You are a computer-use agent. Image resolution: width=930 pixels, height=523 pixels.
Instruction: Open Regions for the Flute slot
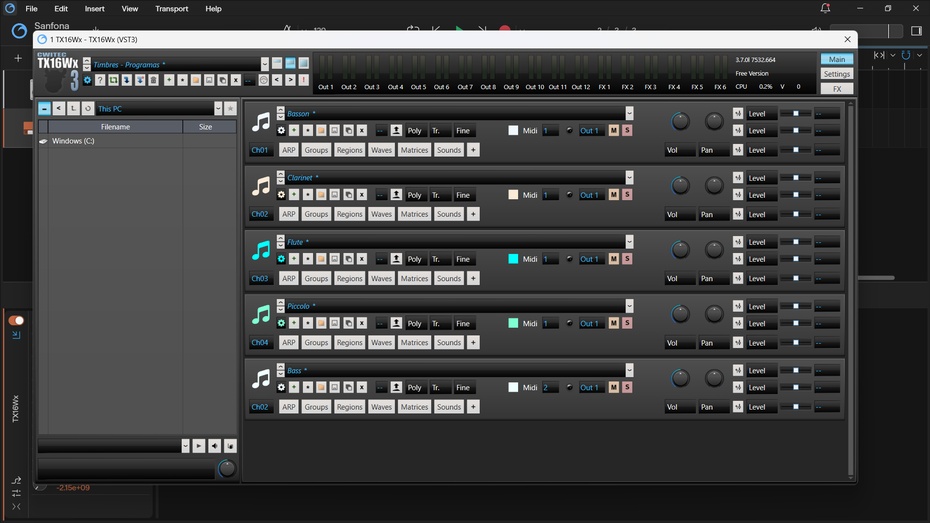click(x=349, y=278)
